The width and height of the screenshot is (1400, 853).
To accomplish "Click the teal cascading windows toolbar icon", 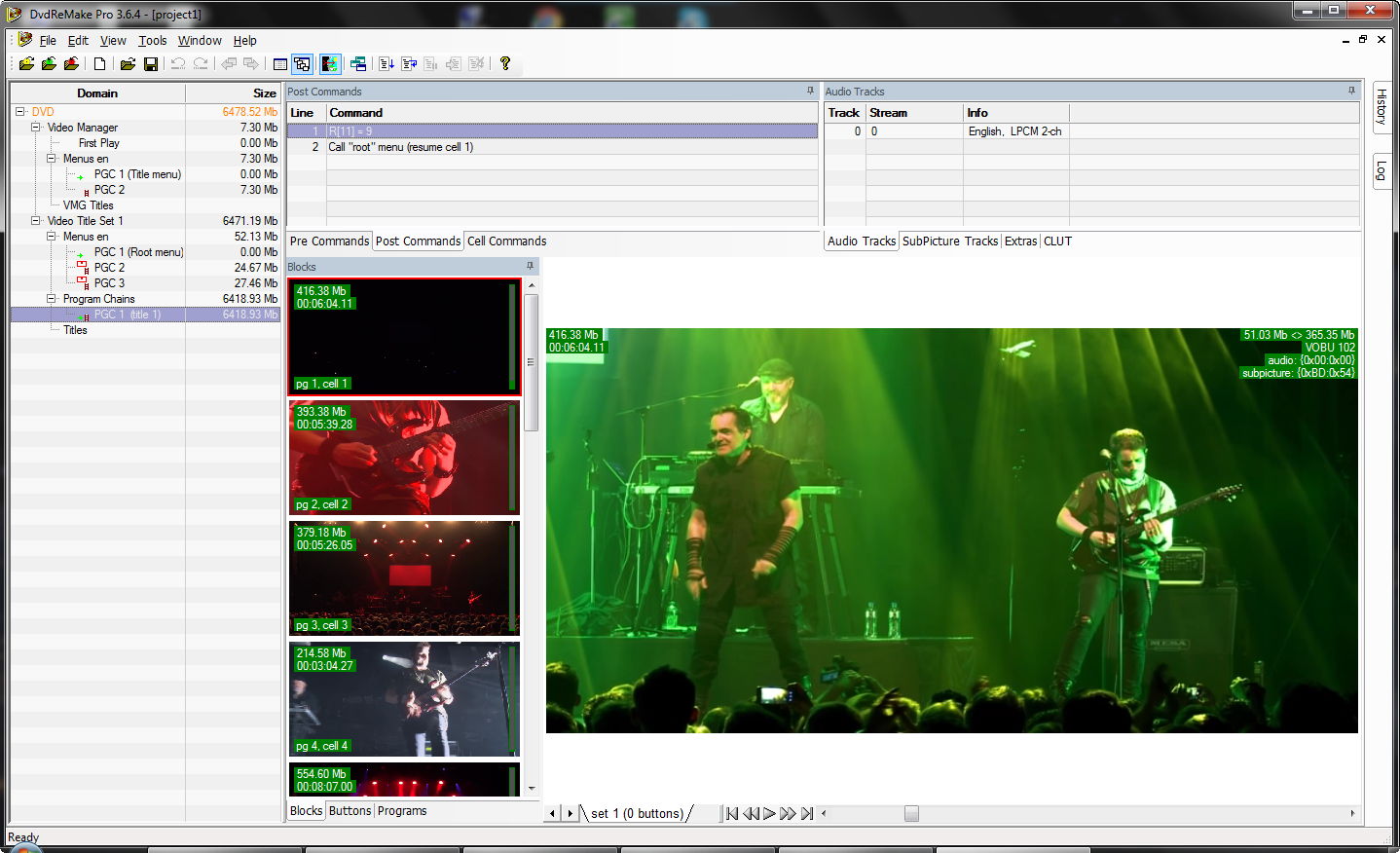I will 358,63.
